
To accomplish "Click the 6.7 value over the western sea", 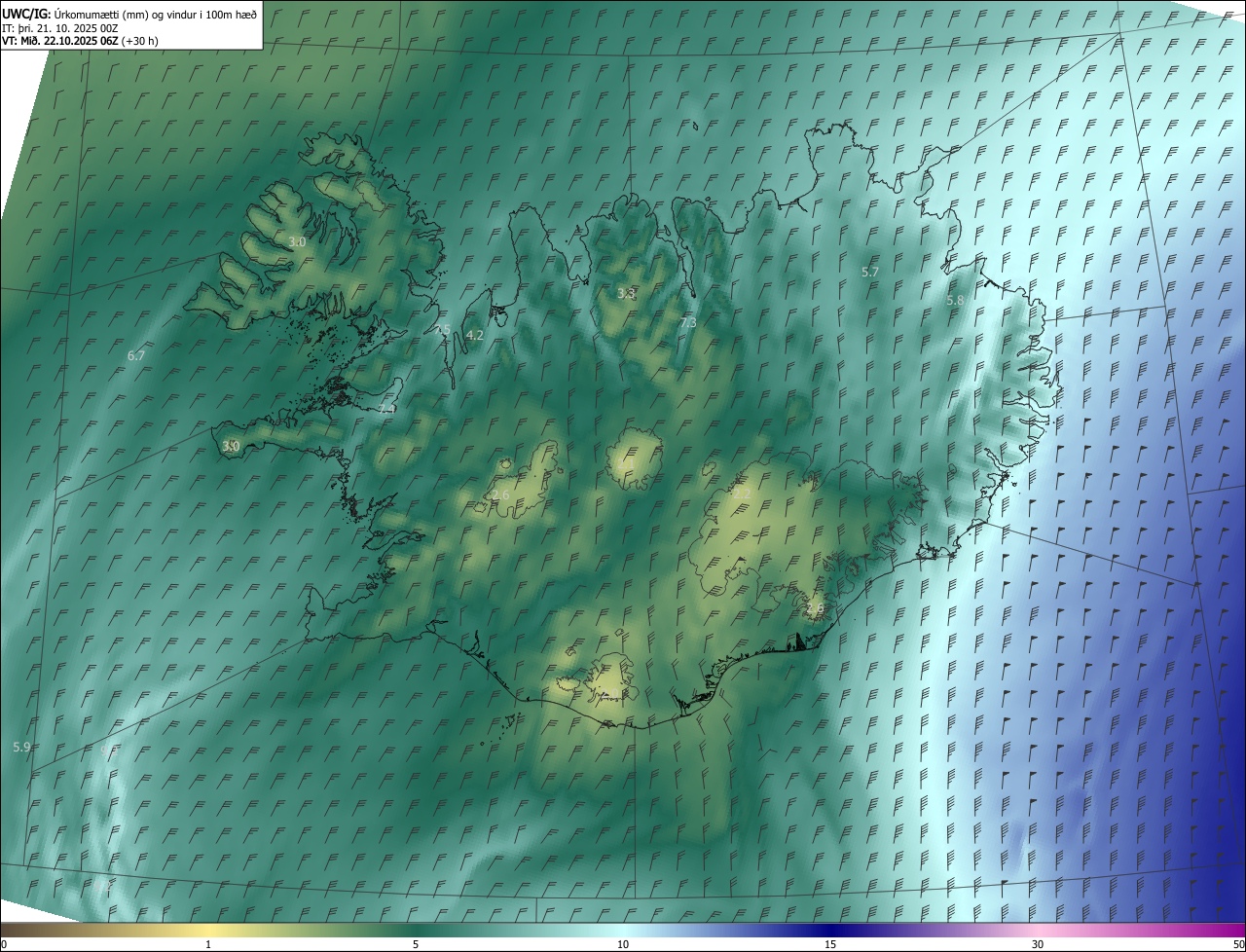I will [136, 356].
